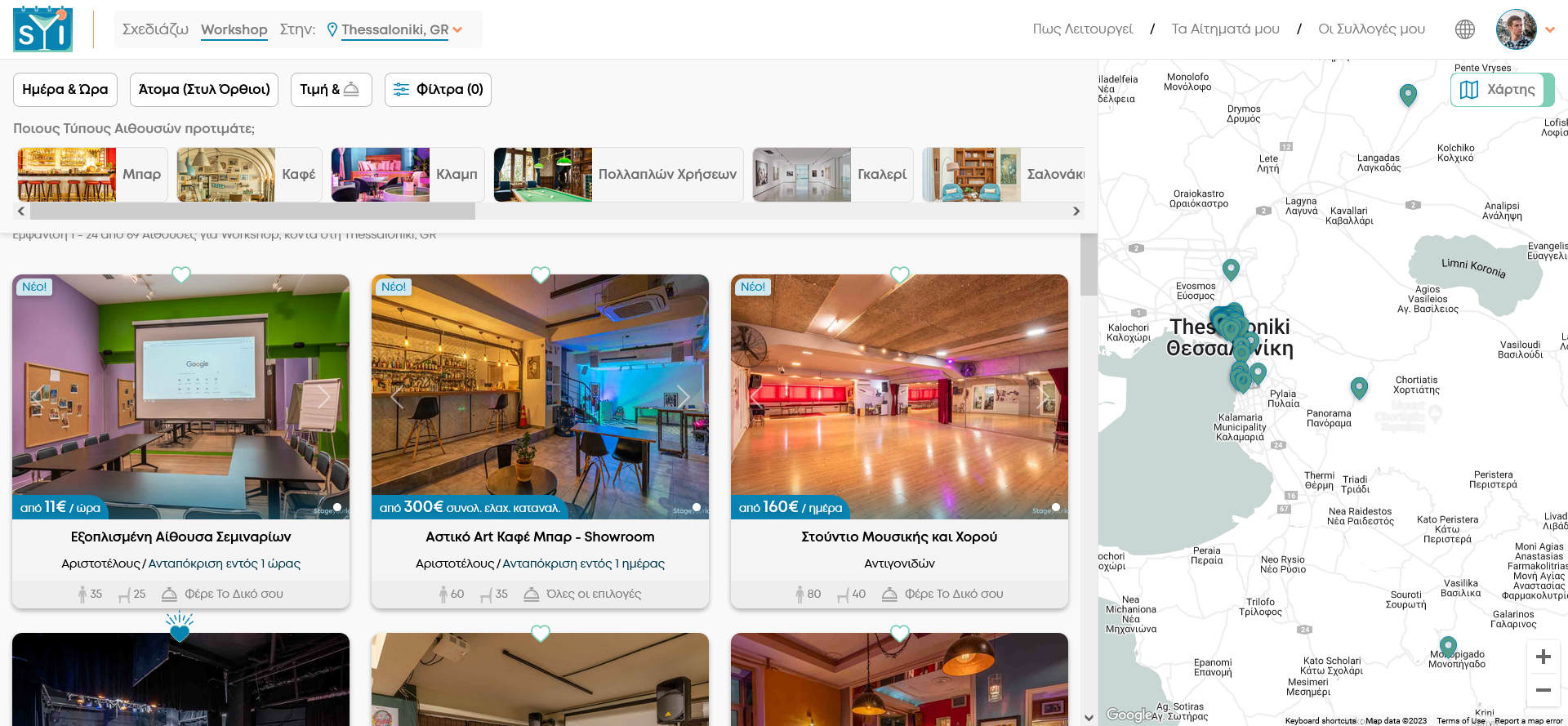Click the user profile avatar

click(1516, 29)
